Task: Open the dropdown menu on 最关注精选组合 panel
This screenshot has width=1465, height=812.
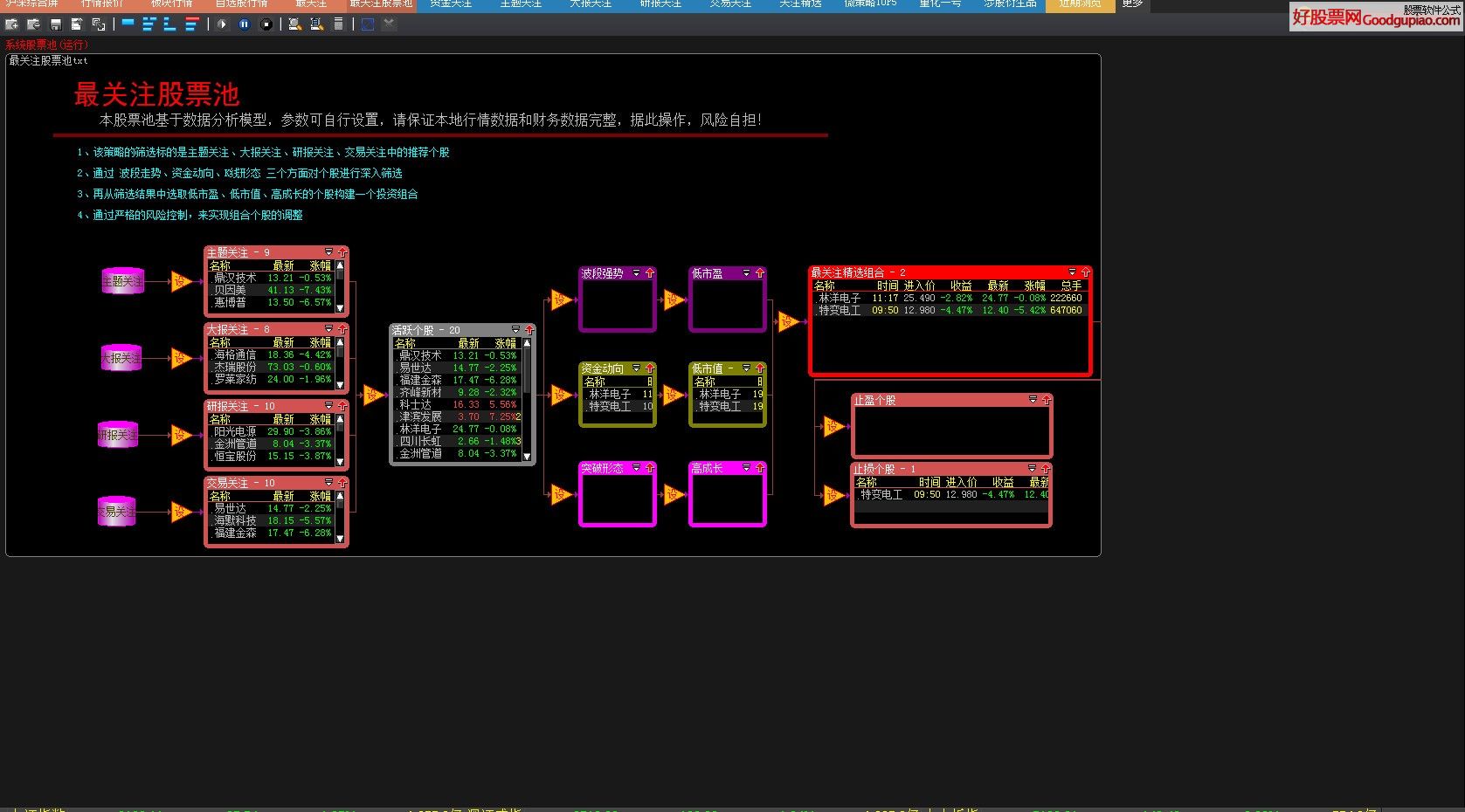Action: tap(1072, 272)
